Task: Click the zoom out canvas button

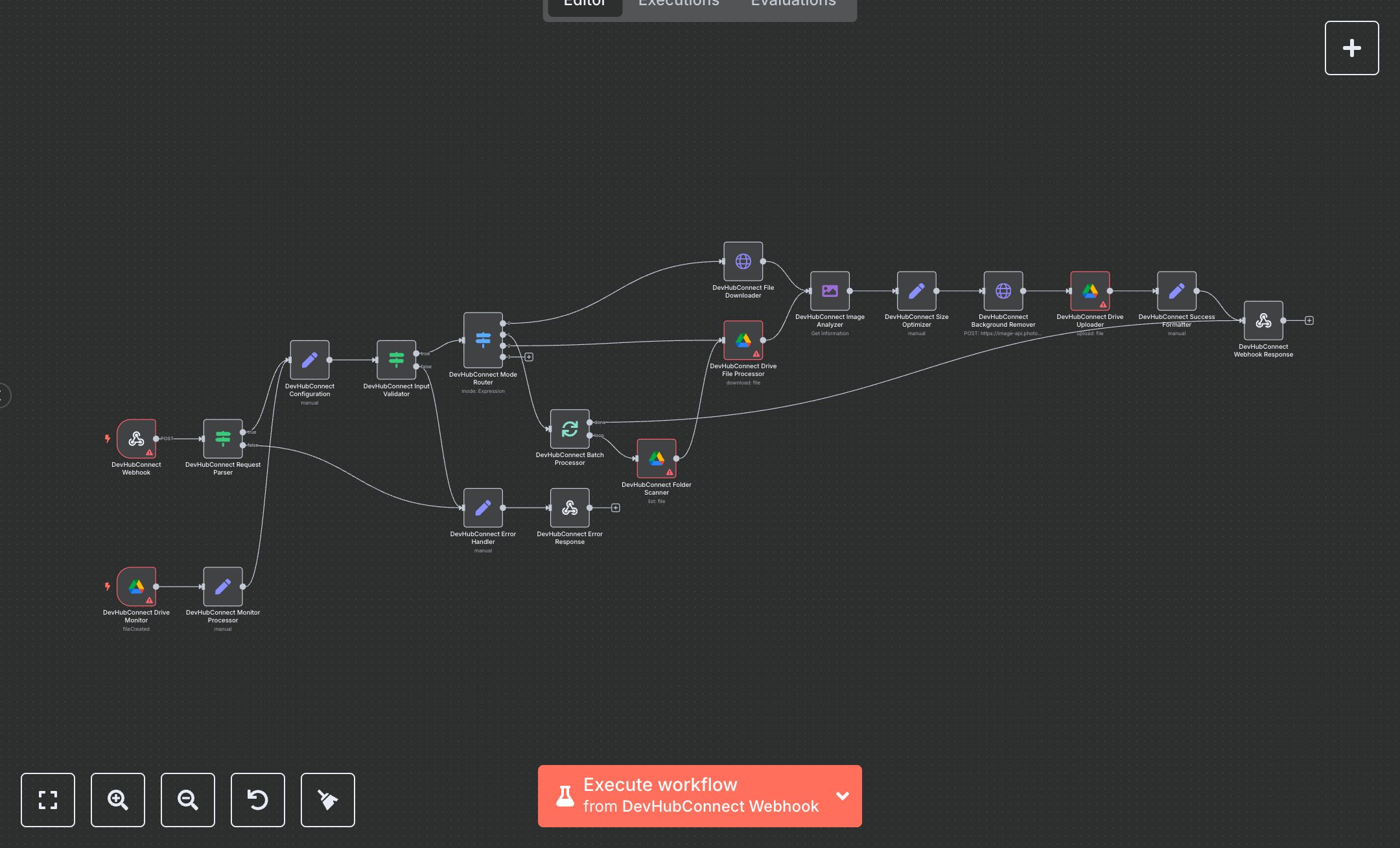Action: (188, 800)
